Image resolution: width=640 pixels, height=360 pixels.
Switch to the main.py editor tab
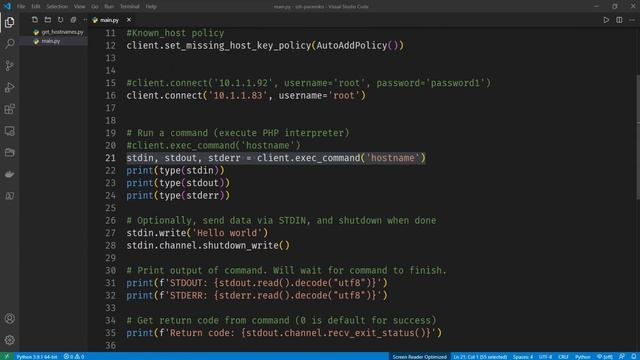pos(109,20)
